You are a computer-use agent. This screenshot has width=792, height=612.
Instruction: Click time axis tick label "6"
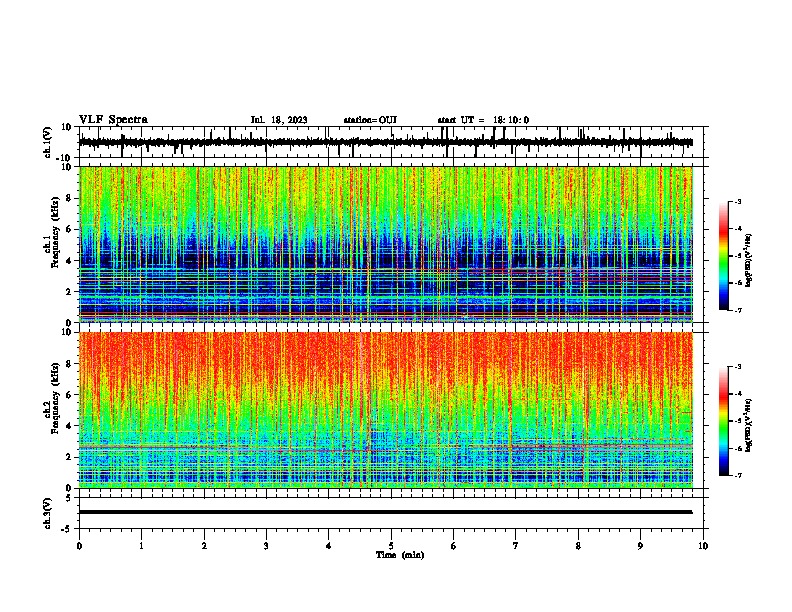click(453, 546)
